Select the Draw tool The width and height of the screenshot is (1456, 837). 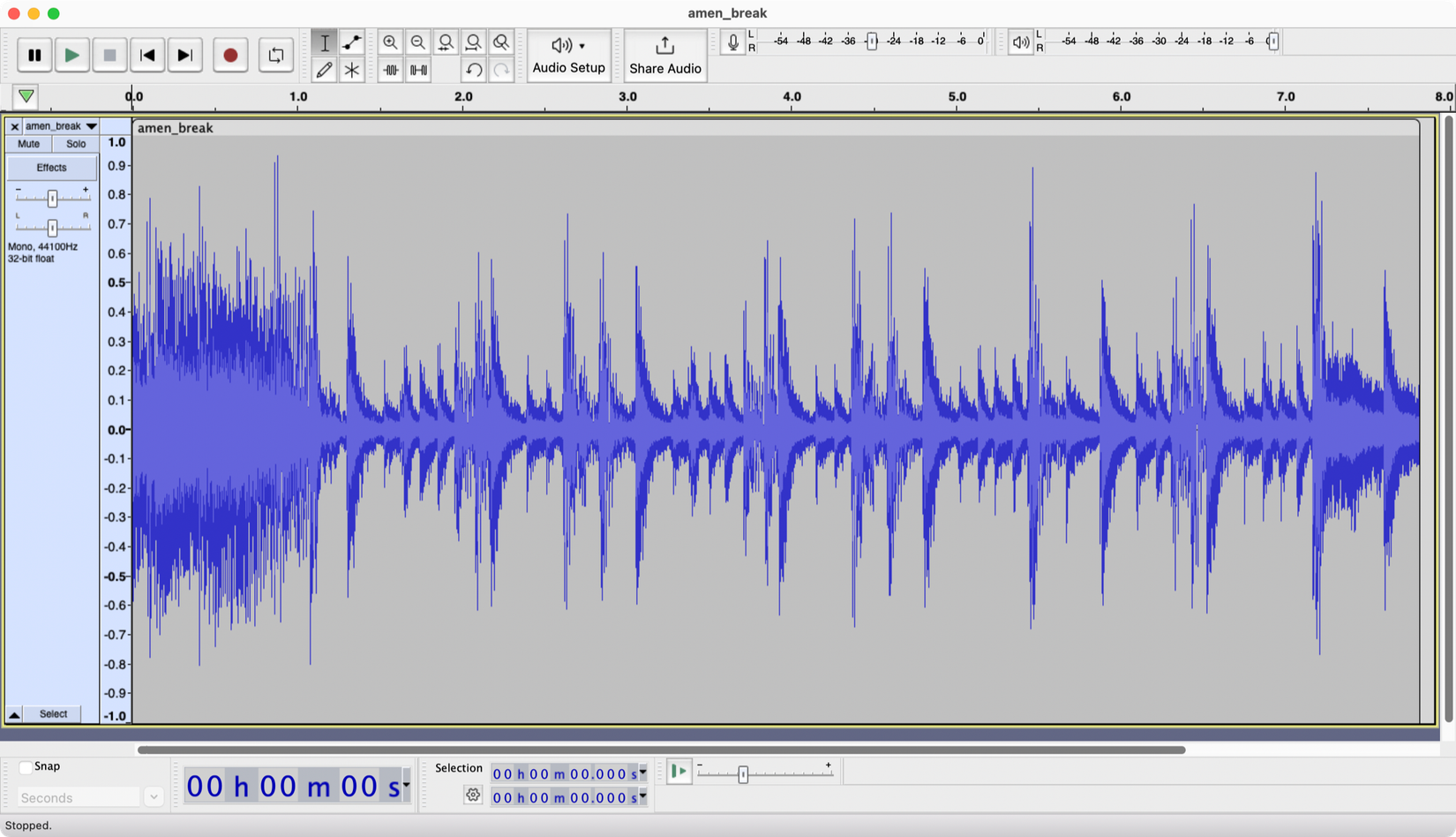pos(325,71)
